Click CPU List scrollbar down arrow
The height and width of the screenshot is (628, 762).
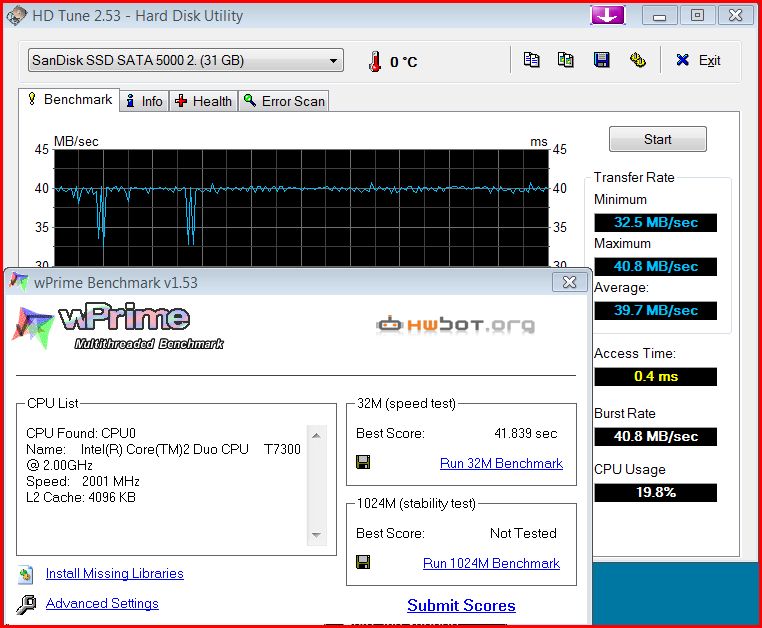pyautogui.click(x=316, y=535)
